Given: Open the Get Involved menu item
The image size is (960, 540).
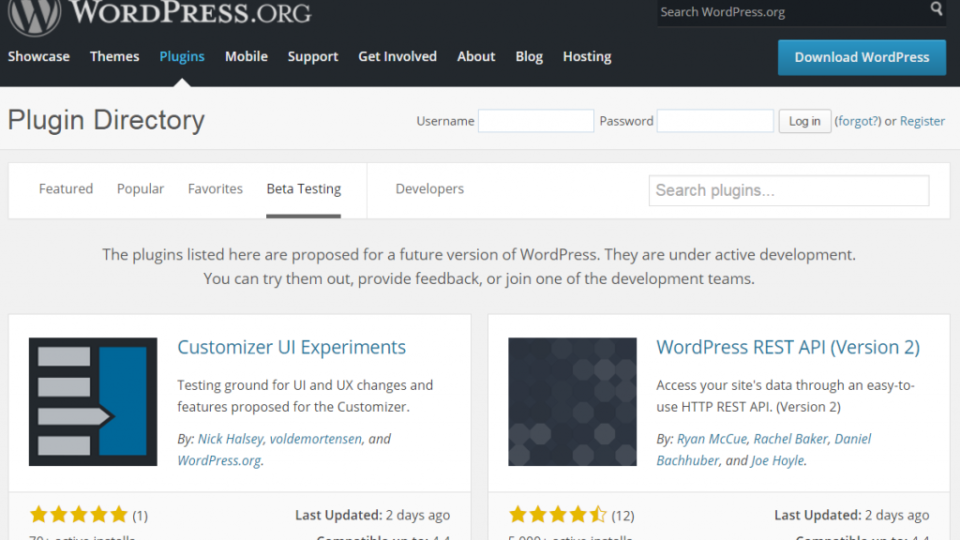Looking at the screenshot, I should tap(397, 56).
